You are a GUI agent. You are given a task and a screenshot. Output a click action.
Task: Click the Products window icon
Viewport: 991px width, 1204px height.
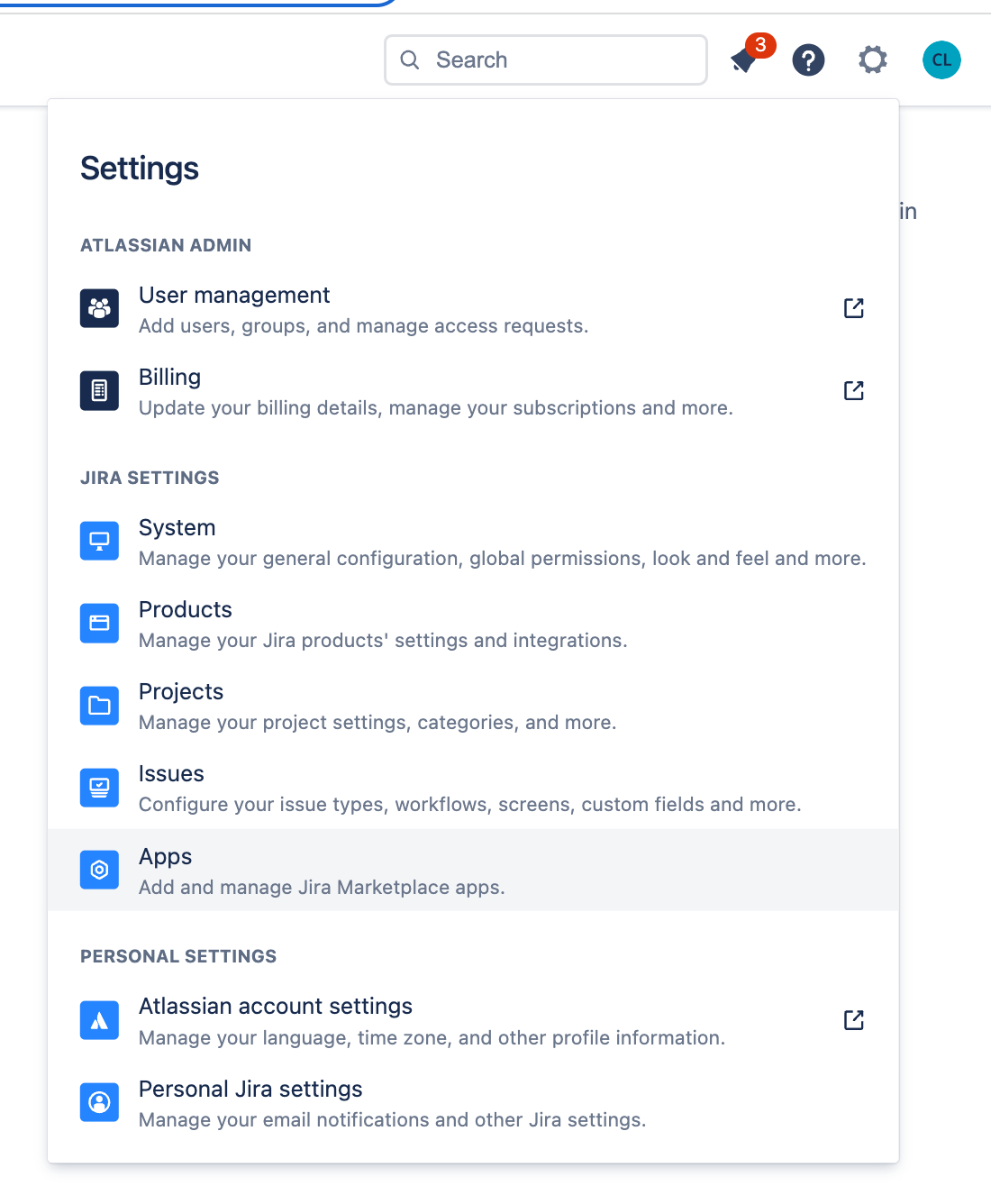pos(99,624)
